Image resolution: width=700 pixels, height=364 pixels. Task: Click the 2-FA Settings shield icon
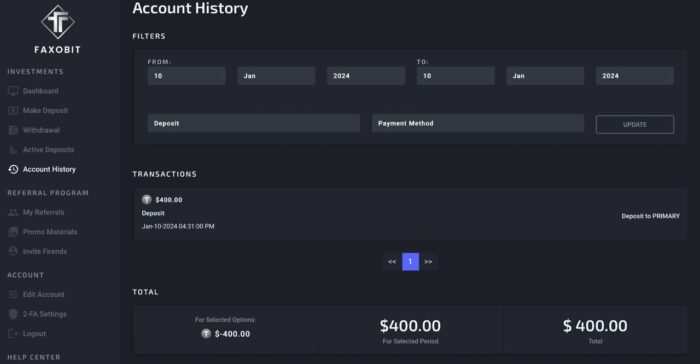click(13, 314)
